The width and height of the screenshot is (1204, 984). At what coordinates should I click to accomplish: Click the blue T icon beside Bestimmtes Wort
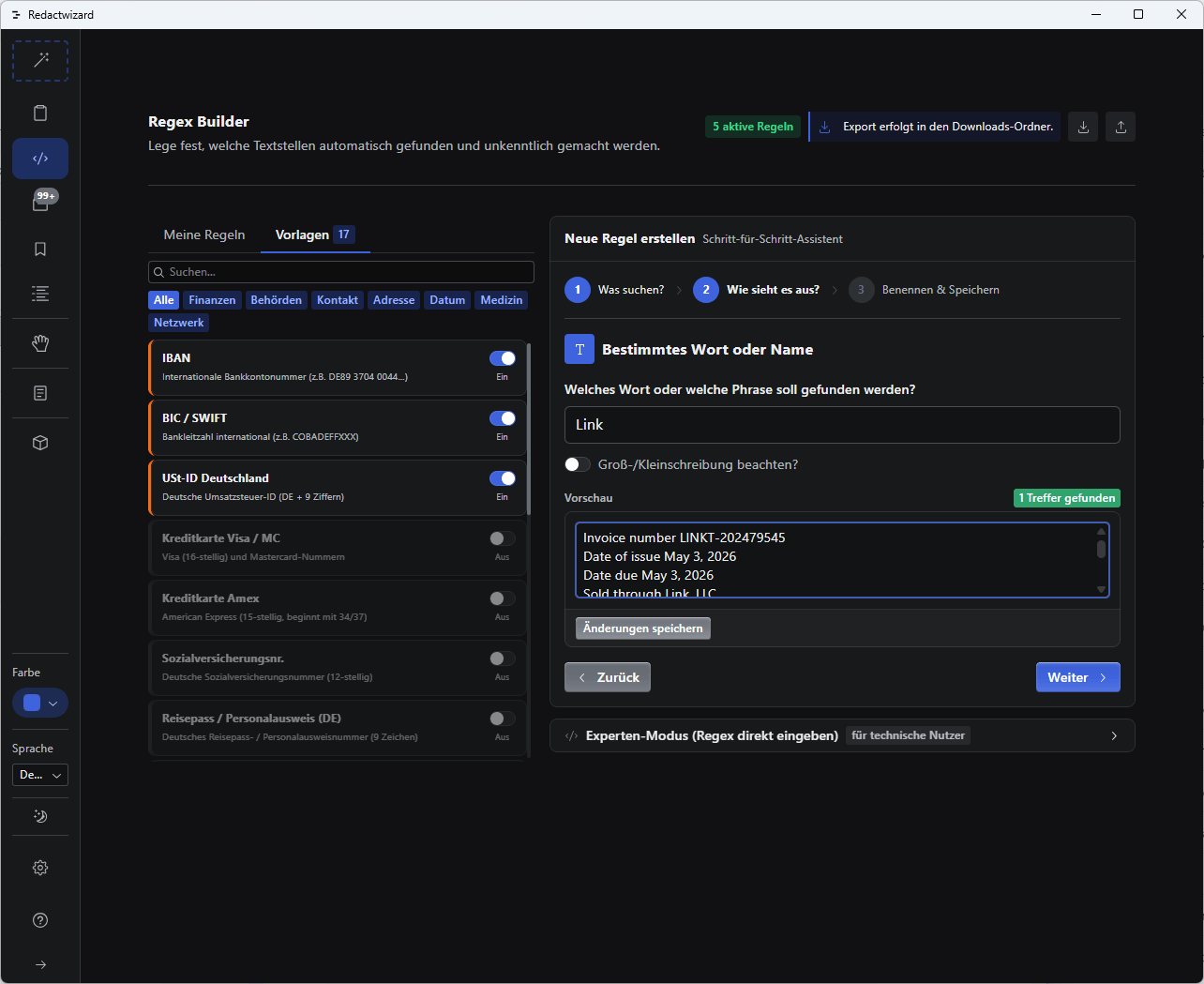pos(579,349)
